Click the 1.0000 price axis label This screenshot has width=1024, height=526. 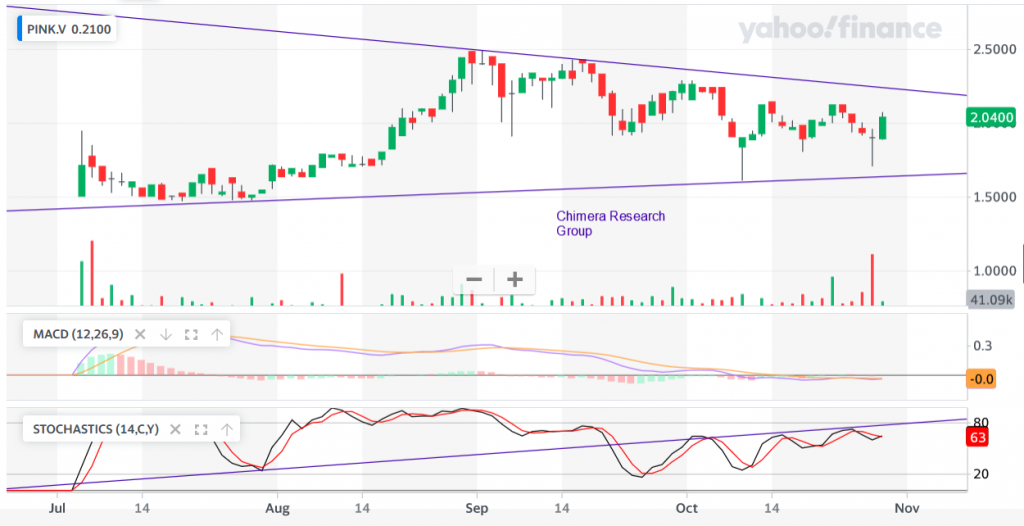click(x=993, y=271)
